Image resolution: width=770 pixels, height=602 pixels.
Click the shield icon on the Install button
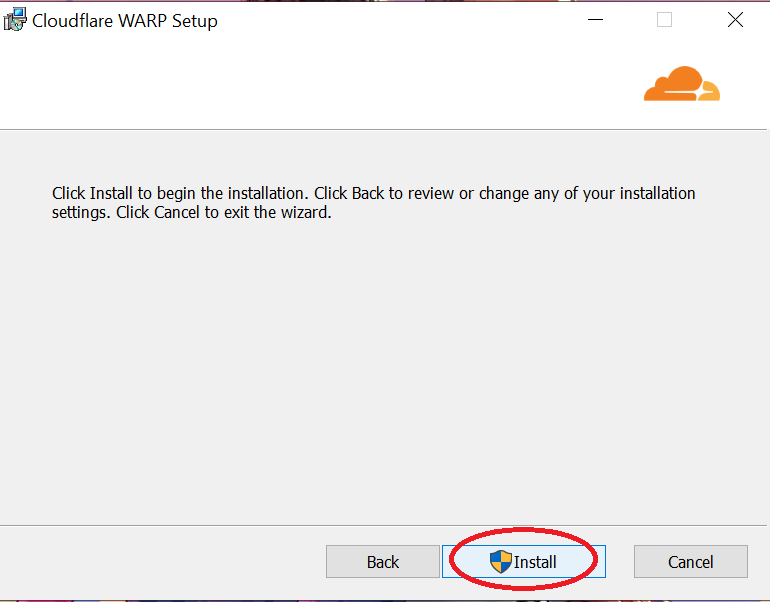[501, 561]
